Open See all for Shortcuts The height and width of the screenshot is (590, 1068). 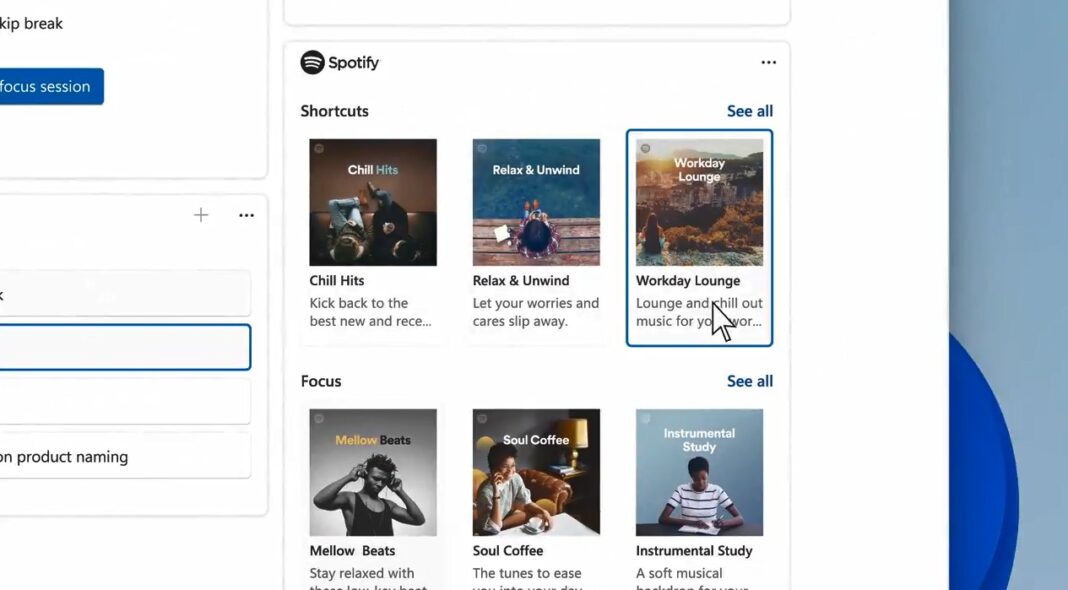(749, 110)
